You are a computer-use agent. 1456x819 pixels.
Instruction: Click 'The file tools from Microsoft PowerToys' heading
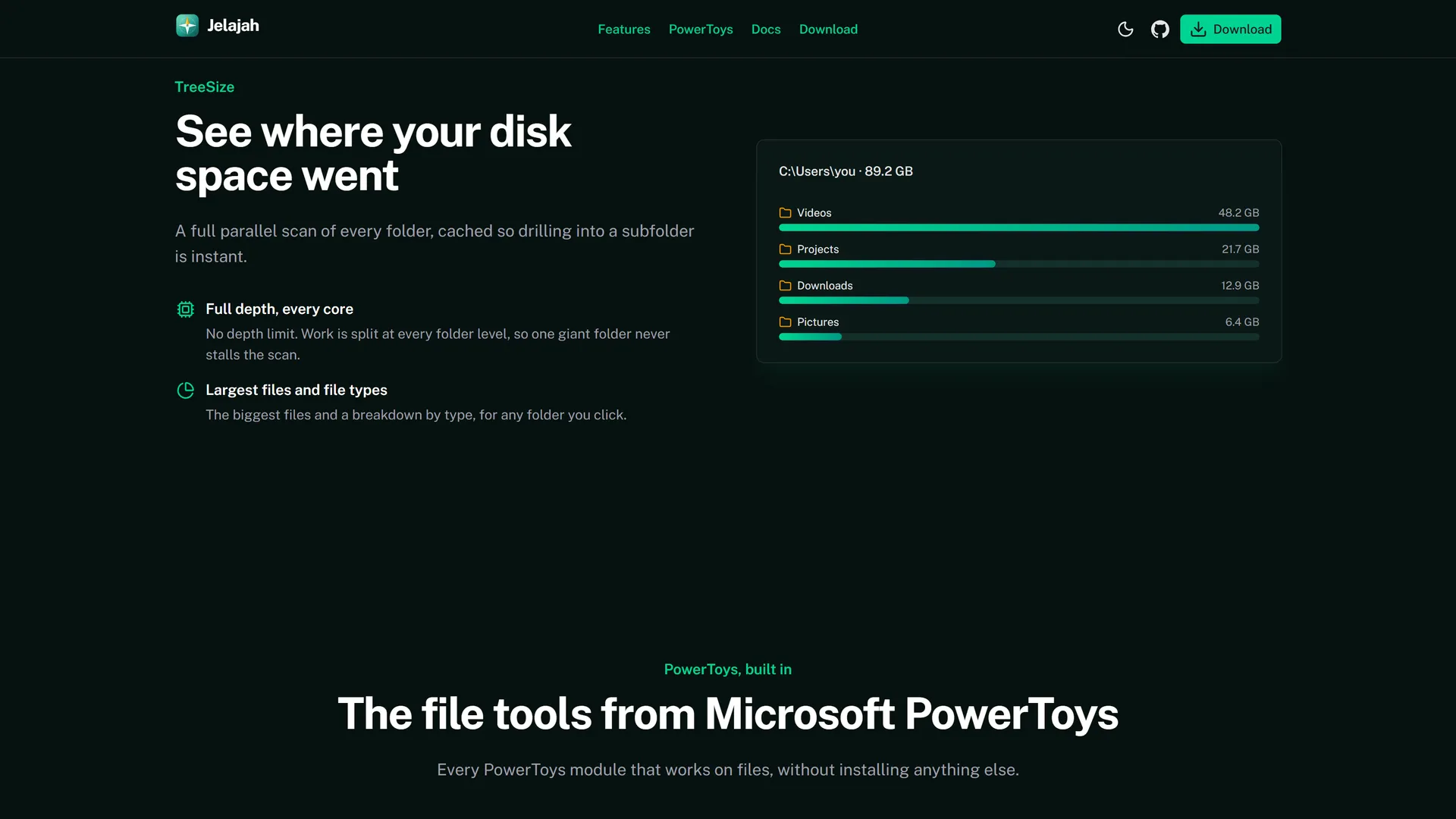728,714
